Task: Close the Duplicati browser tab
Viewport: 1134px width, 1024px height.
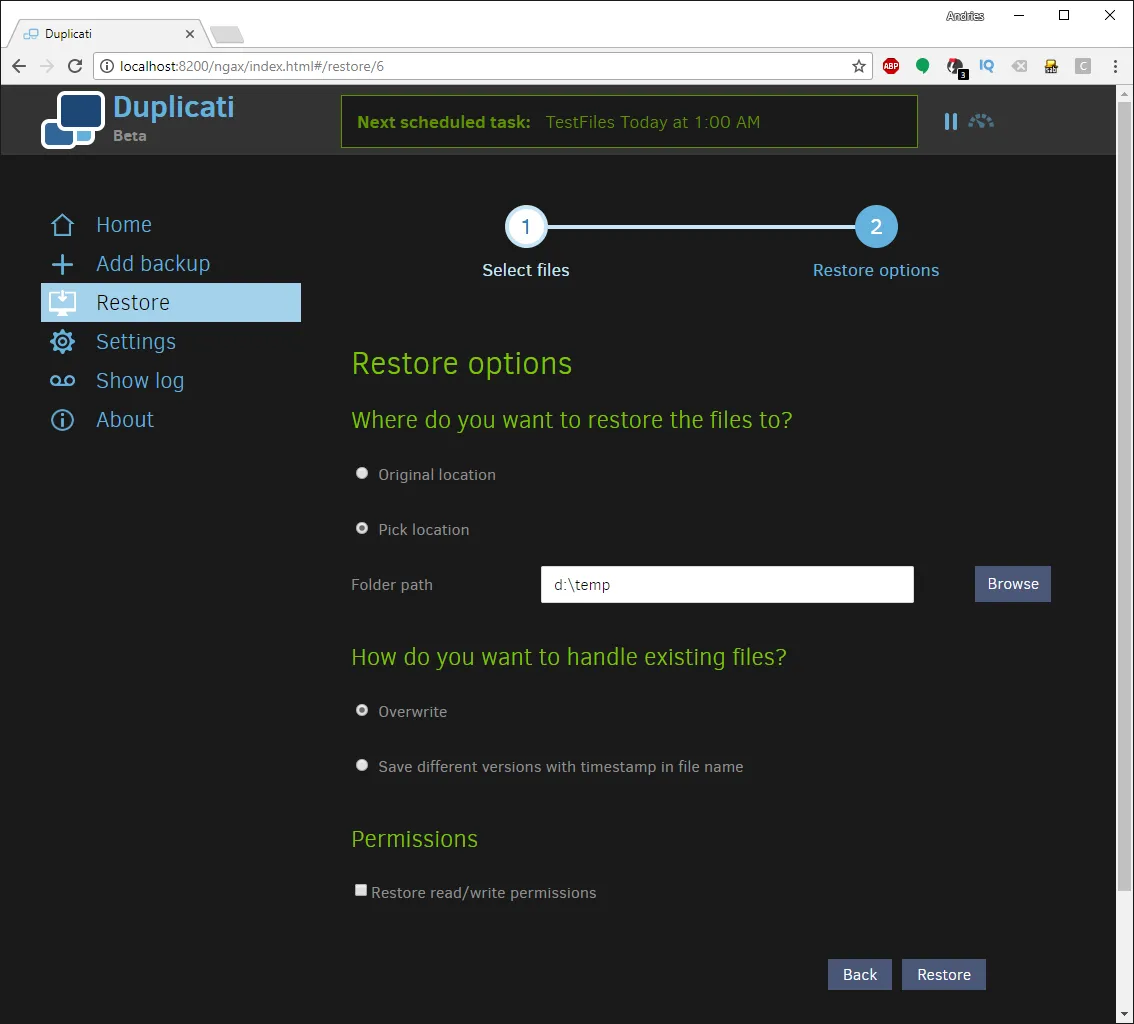Action: coord(189,34)
